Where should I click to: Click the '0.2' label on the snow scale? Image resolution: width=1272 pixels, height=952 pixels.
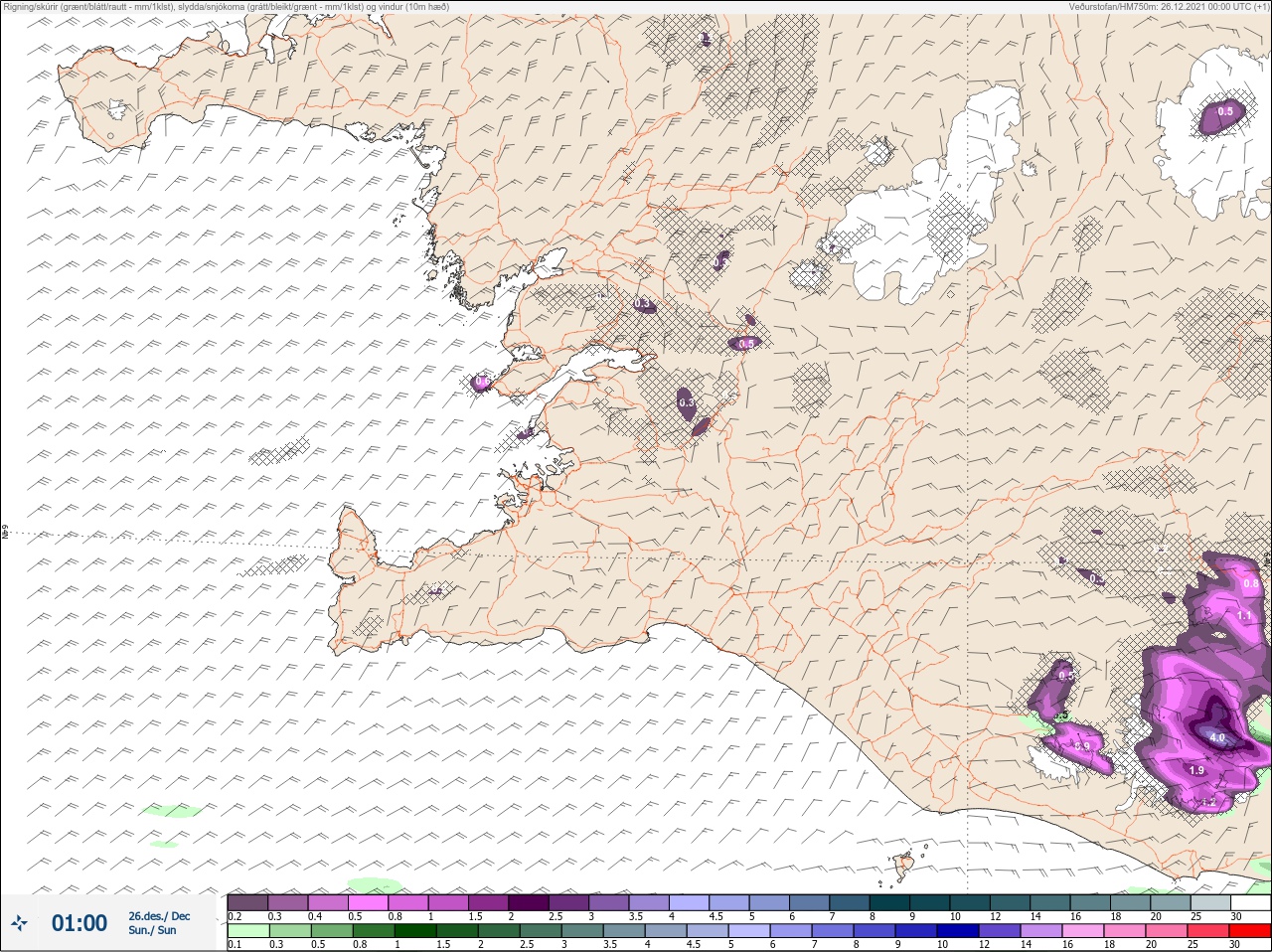pyautogui.click(x=235, y=916)
